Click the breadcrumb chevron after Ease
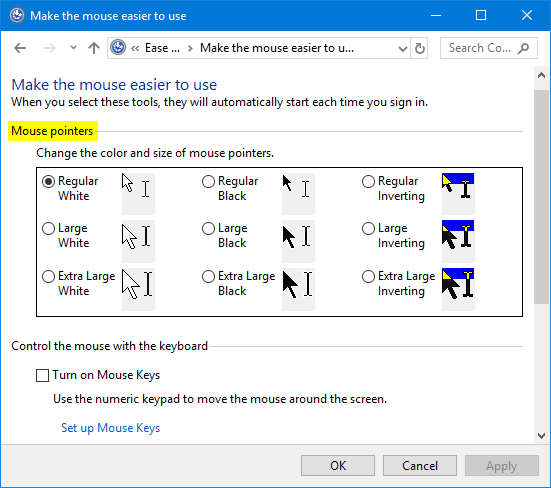Viewport: 551px width, 488px height. tap(190, 48)
